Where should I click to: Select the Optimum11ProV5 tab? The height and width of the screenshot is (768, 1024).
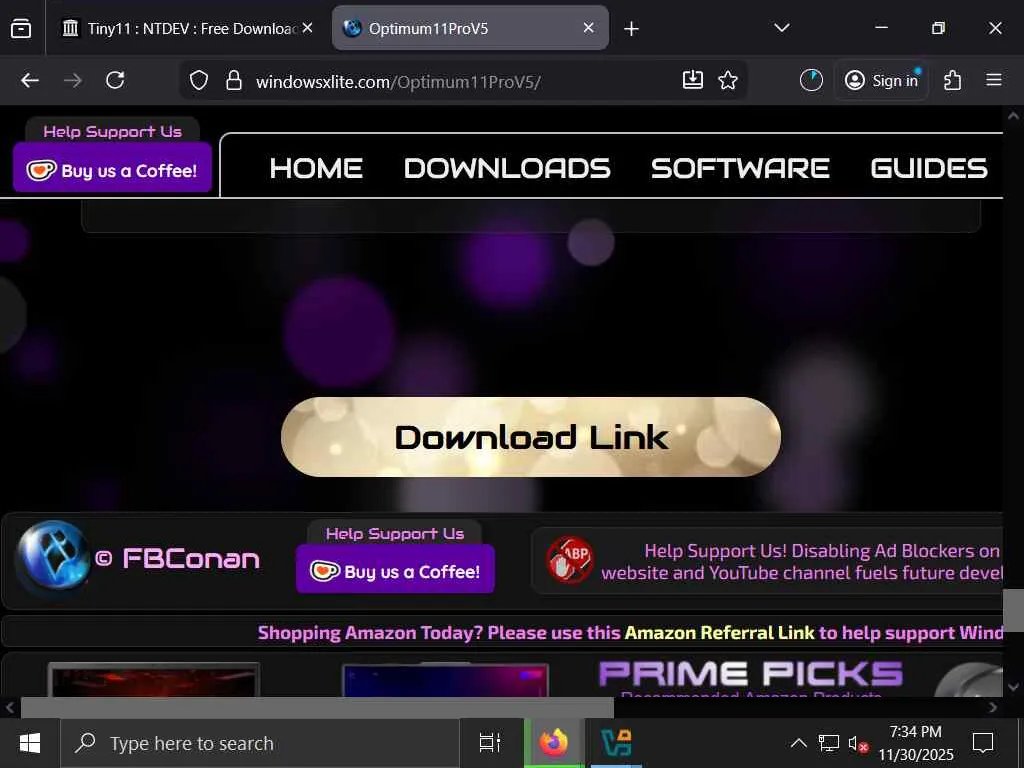click(470, 28)
